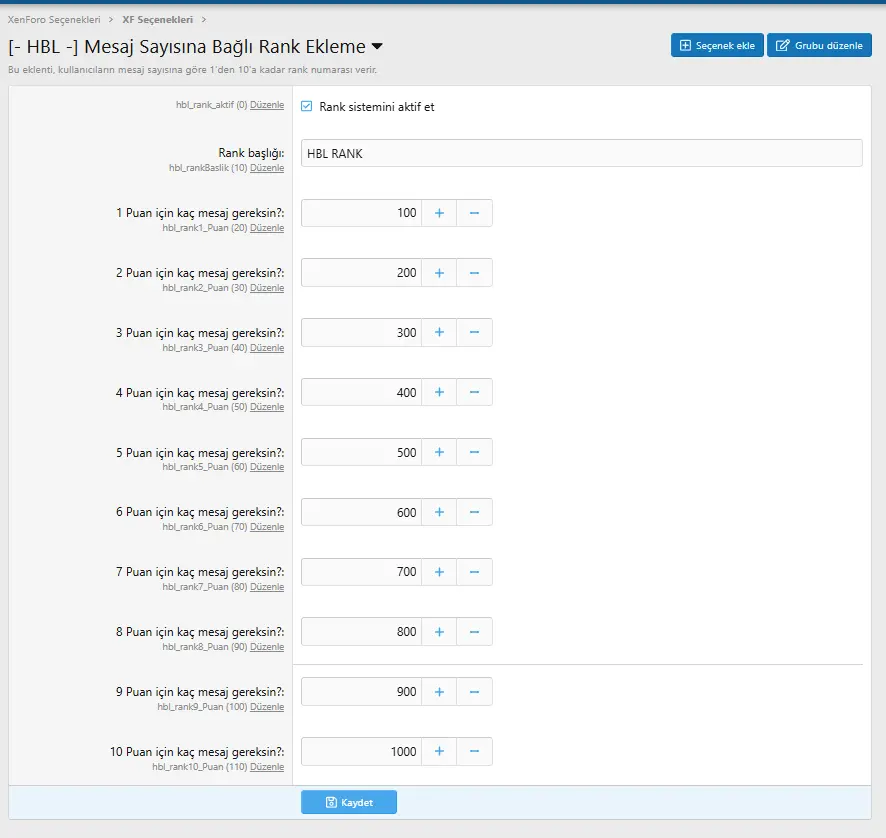The height and width of the screenshot is (838, 886).
Task: Expand the option group title dropdown arrow
Action: pyautogui.click(x=377, y=47)
